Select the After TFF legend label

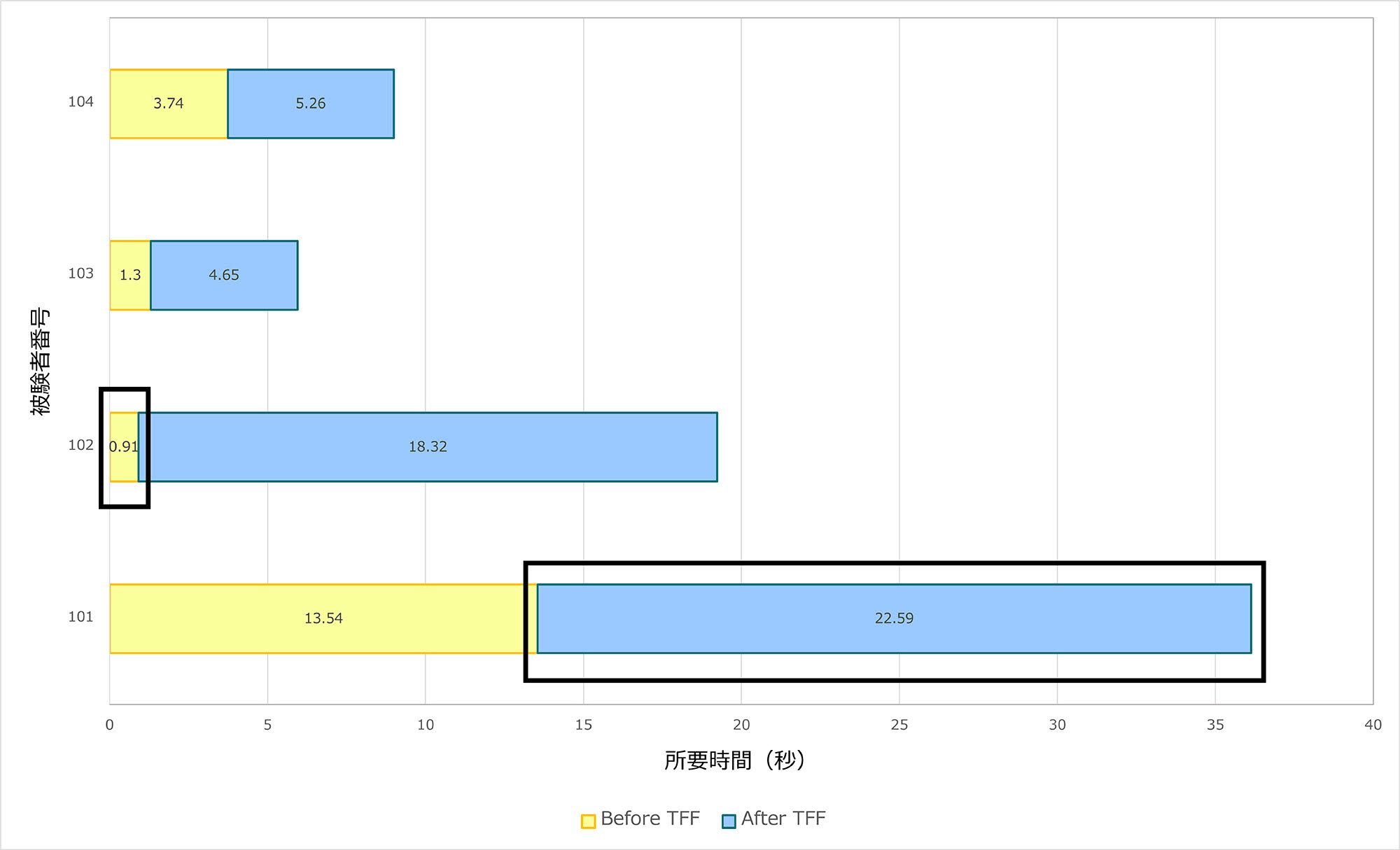pyautogui.click(x=783, y=819)
